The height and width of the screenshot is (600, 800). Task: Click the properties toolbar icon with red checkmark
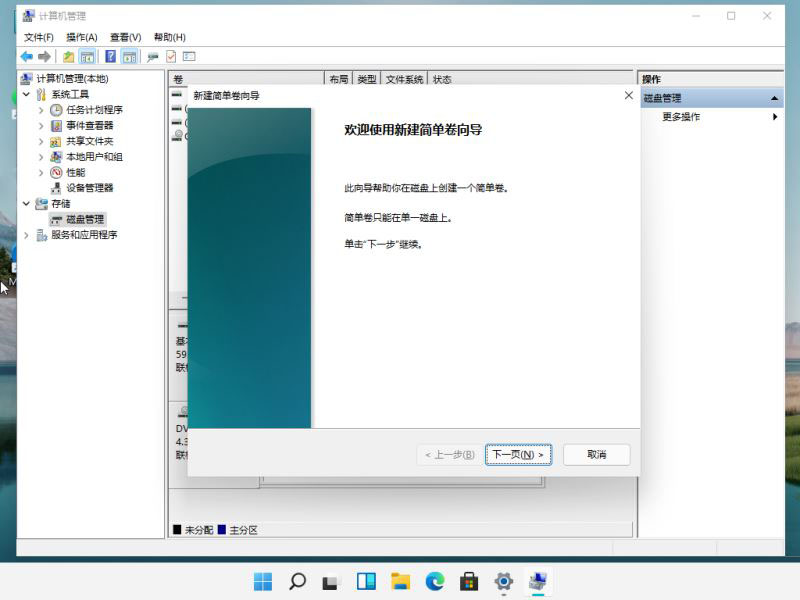[x=169, y=56]
